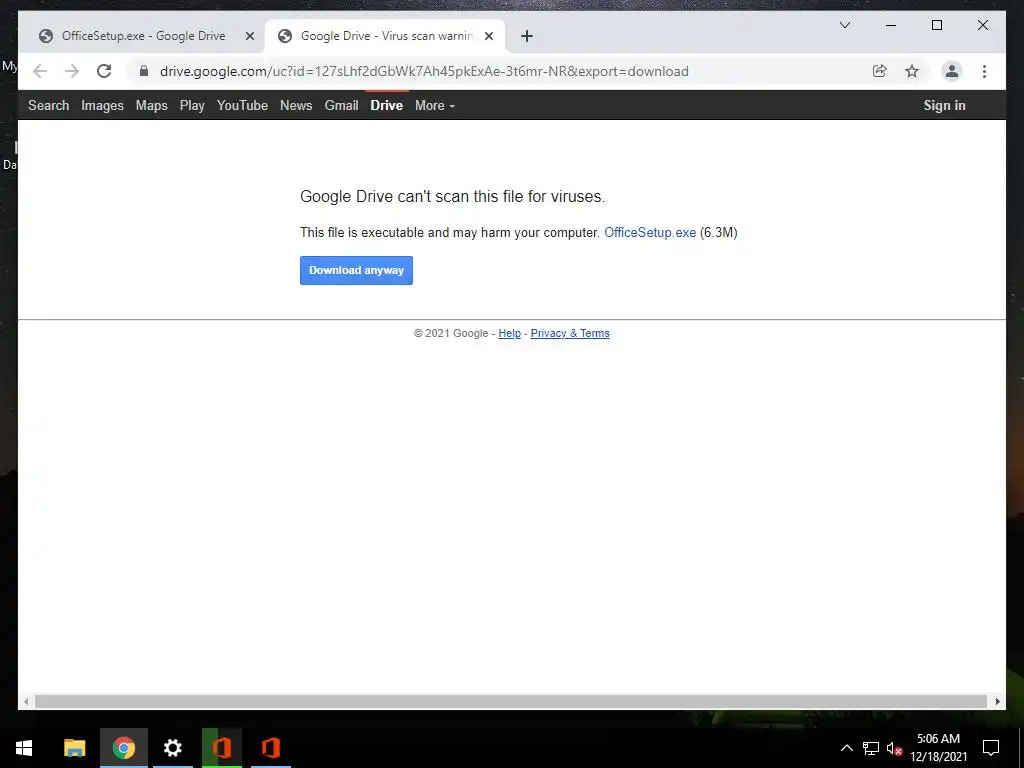Click the Chrome taskbar icon
This screenshot has width=1024, height=768.
[123, 748]
